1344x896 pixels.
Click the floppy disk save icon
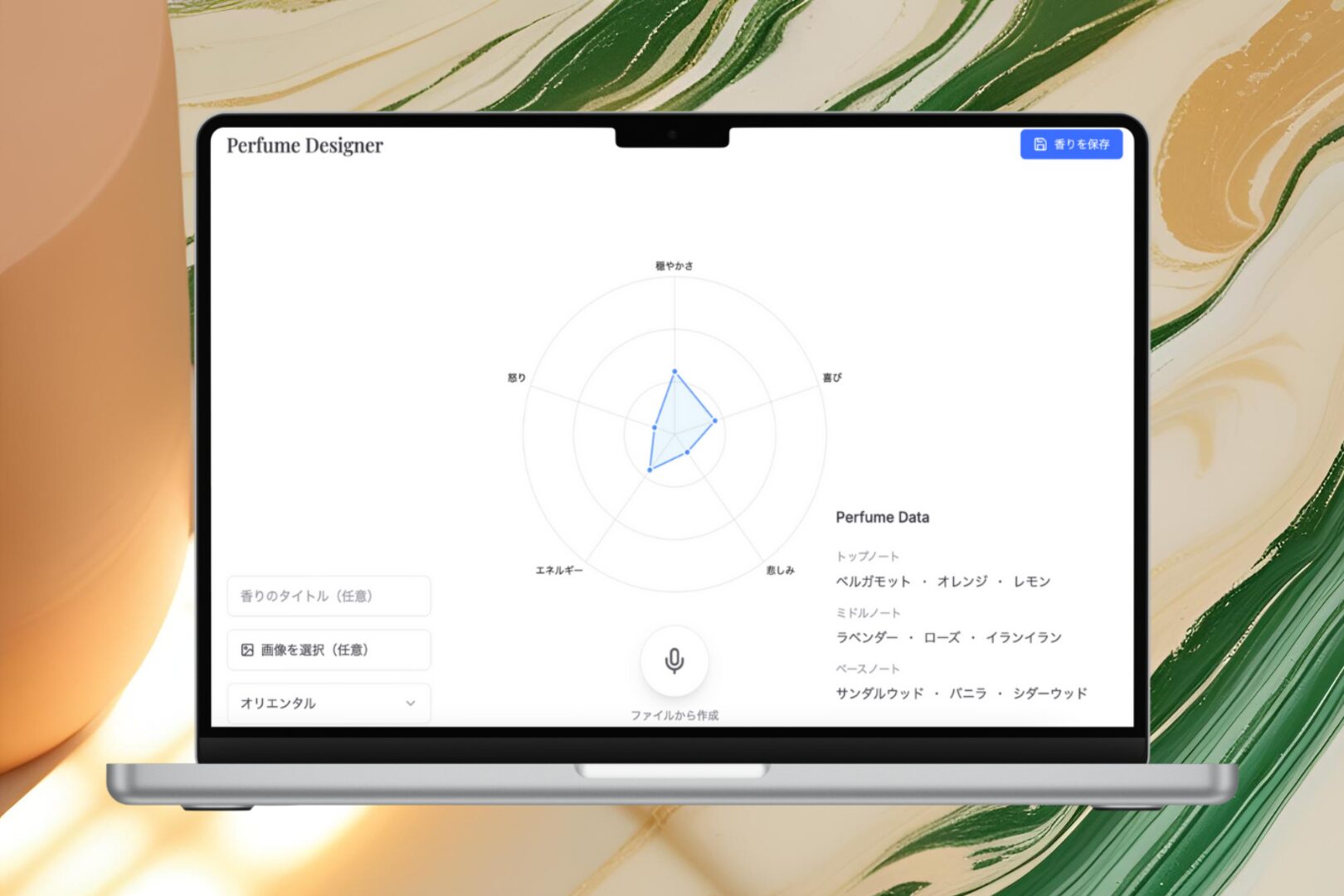tap(1040, 144)
